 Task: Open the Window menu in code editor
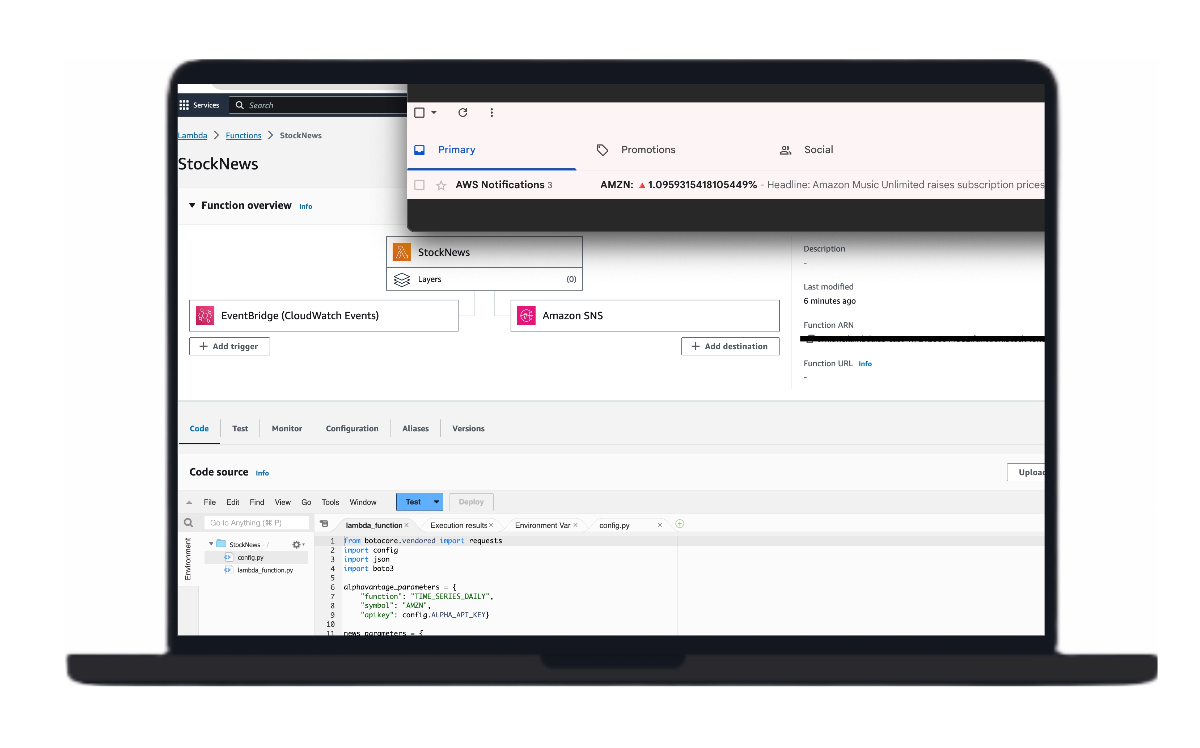click(x=363, y=502)
